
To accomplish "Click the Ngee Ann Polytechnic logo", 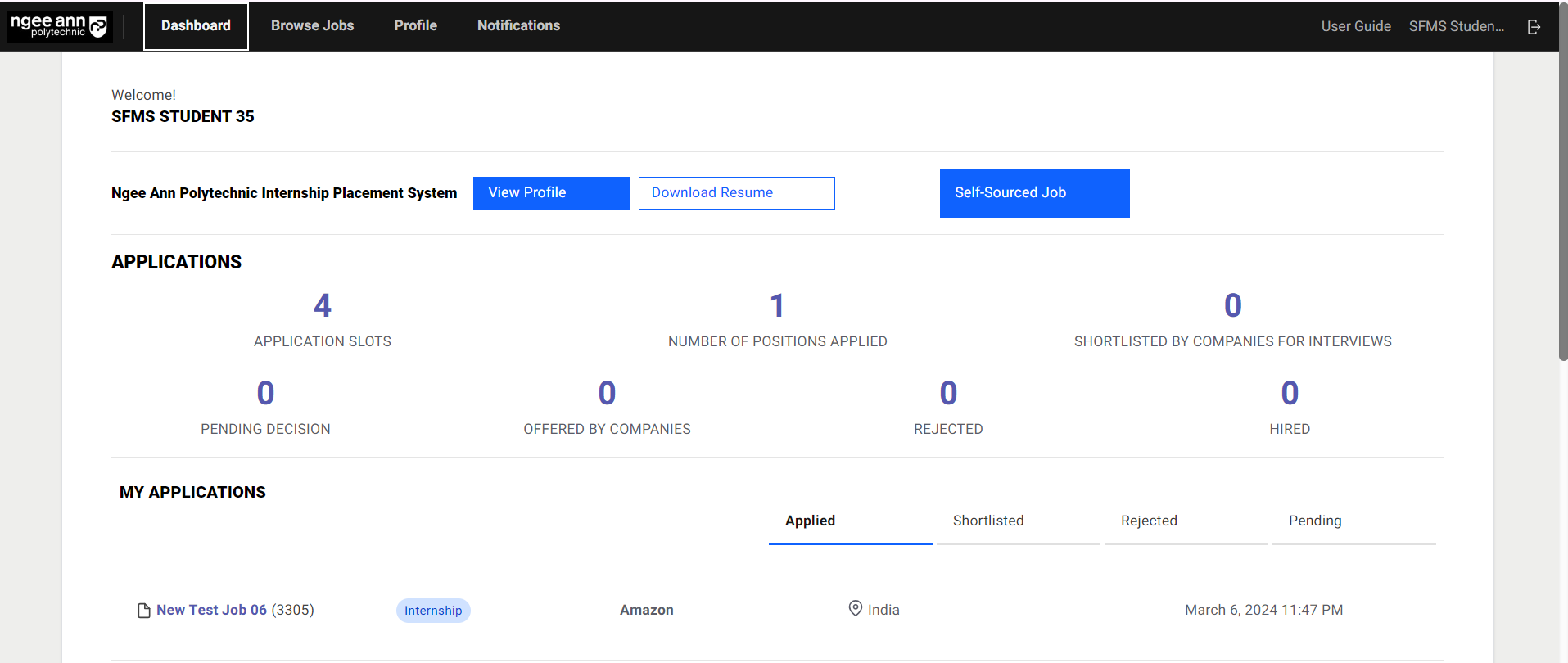I will pyautogui.click(x=59, y=26).
